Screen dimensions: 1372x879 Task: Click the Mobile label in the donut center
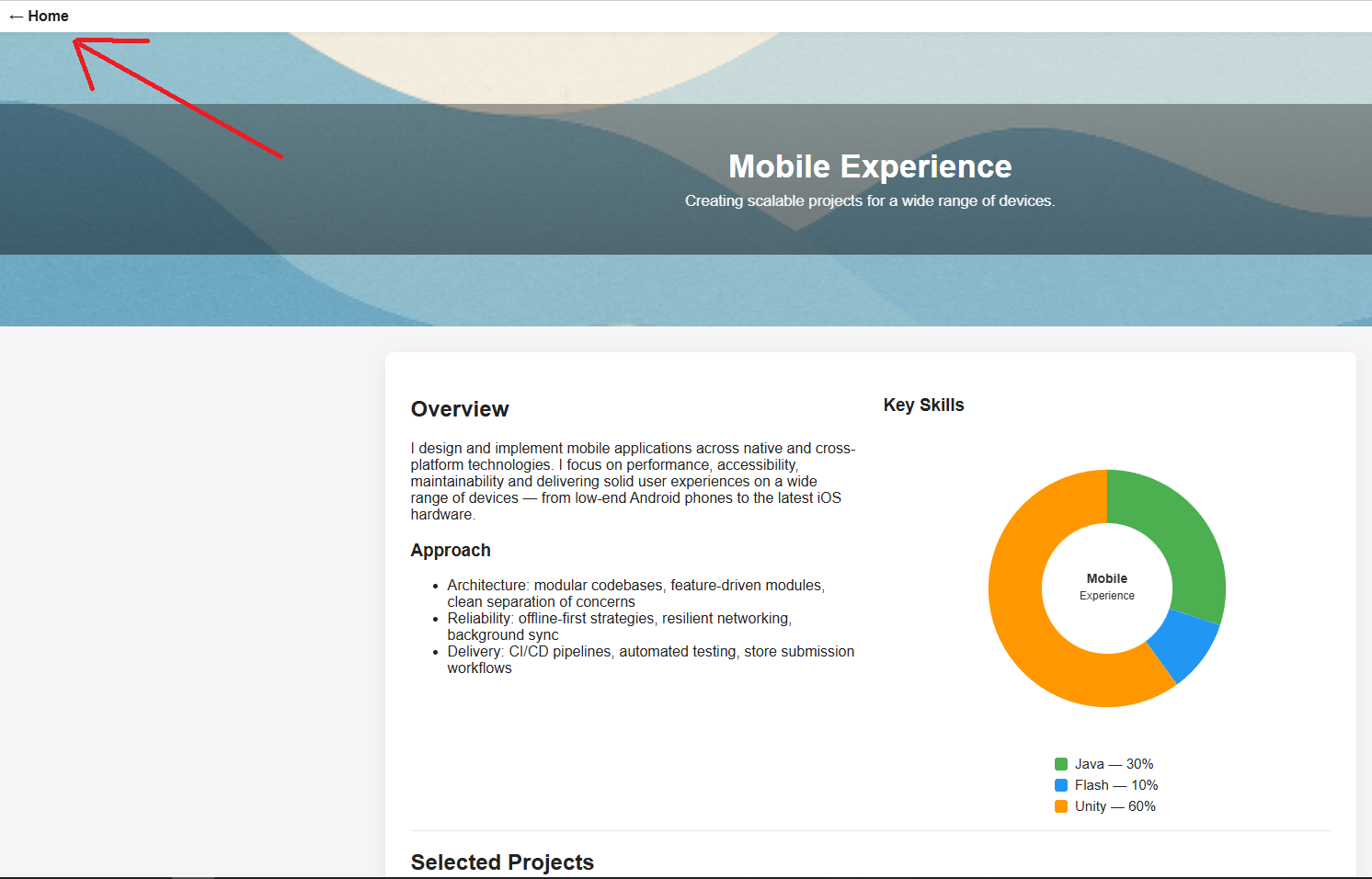pos(1106,578)
